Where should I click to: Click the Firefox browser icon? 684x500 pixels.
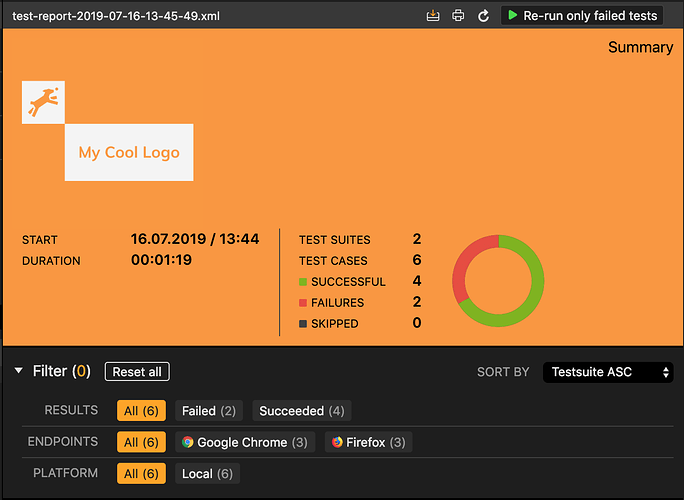[x=337, y=442]
